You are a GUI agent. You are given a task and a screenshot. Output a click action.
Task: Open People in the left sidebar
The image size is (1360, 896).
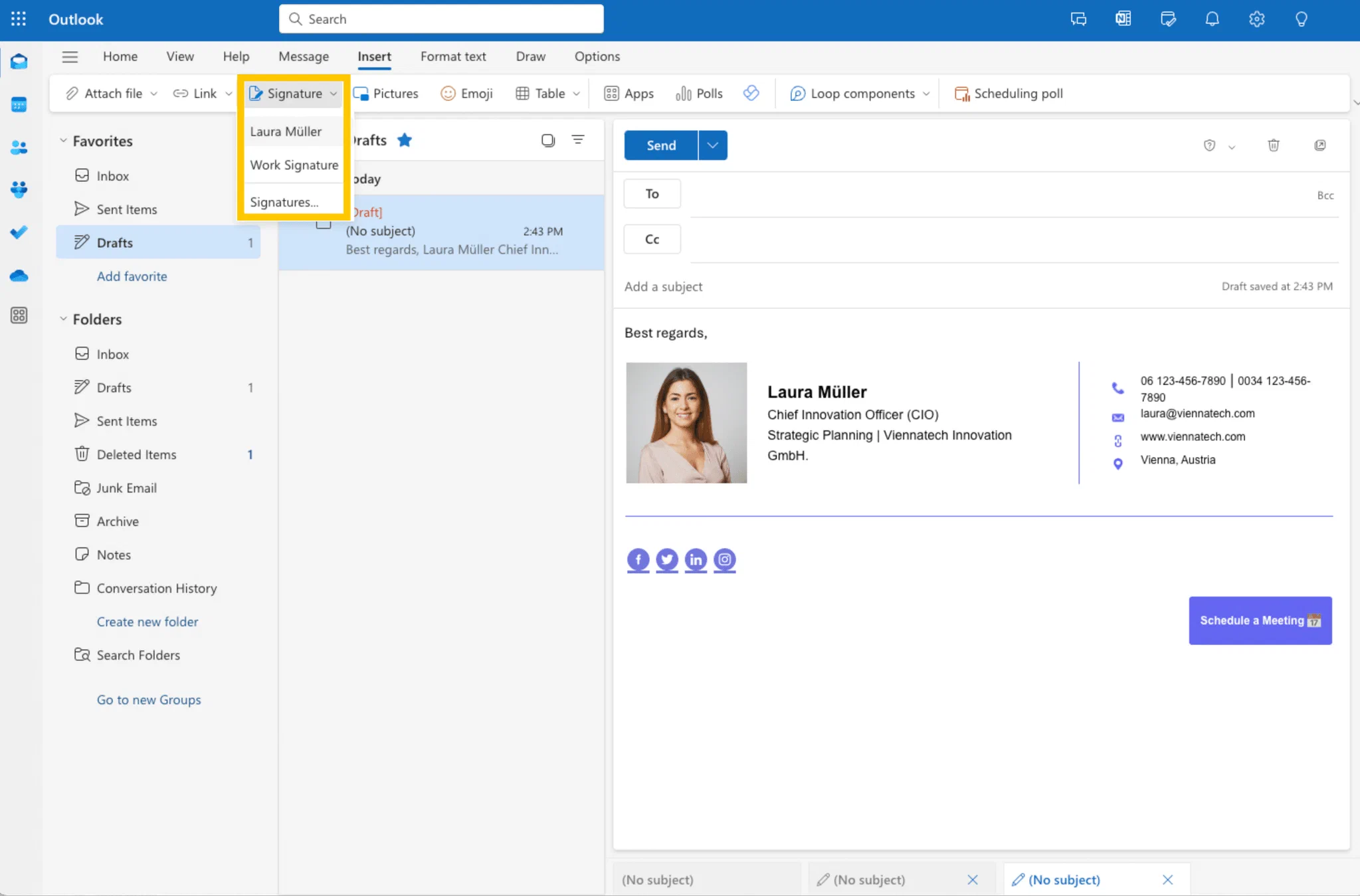tap(19, 147)
